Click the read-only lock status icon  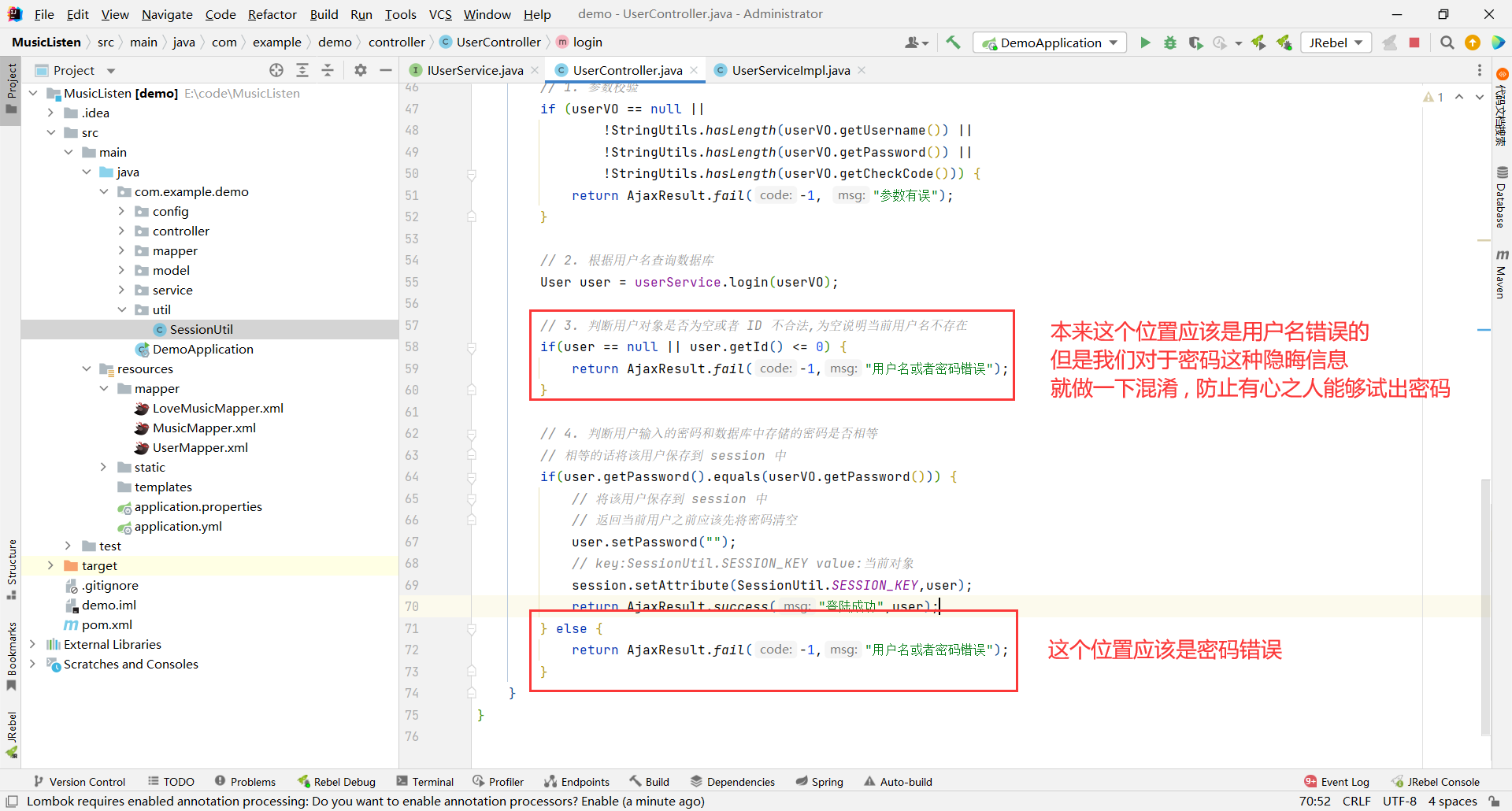[1494, 802]
